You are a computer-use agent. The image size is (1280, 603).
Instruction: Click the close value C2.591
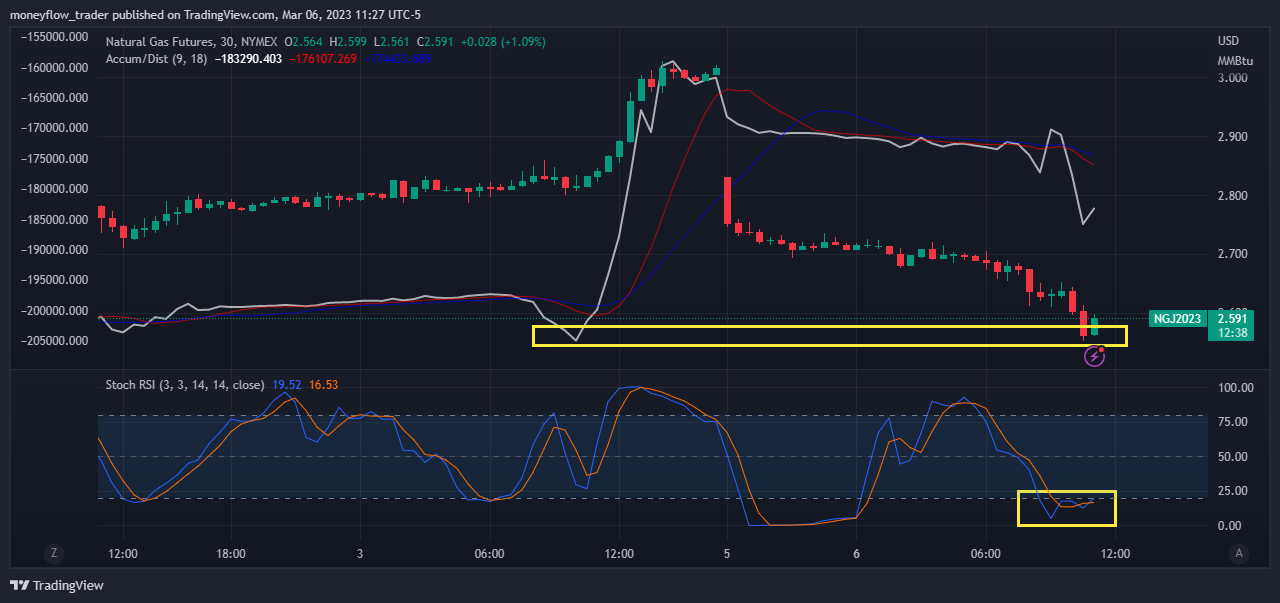[x=435, y=42]
